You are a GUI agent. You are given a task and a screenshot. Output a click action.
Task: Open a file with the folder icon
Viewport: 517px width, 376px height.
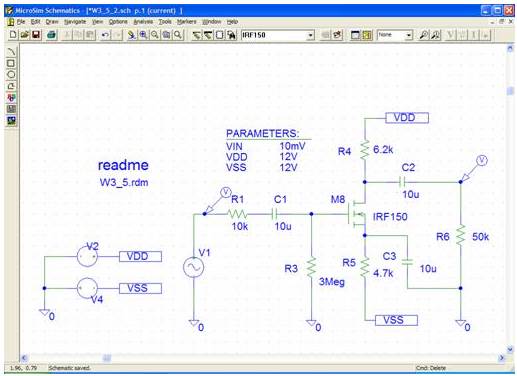point(24,35)
